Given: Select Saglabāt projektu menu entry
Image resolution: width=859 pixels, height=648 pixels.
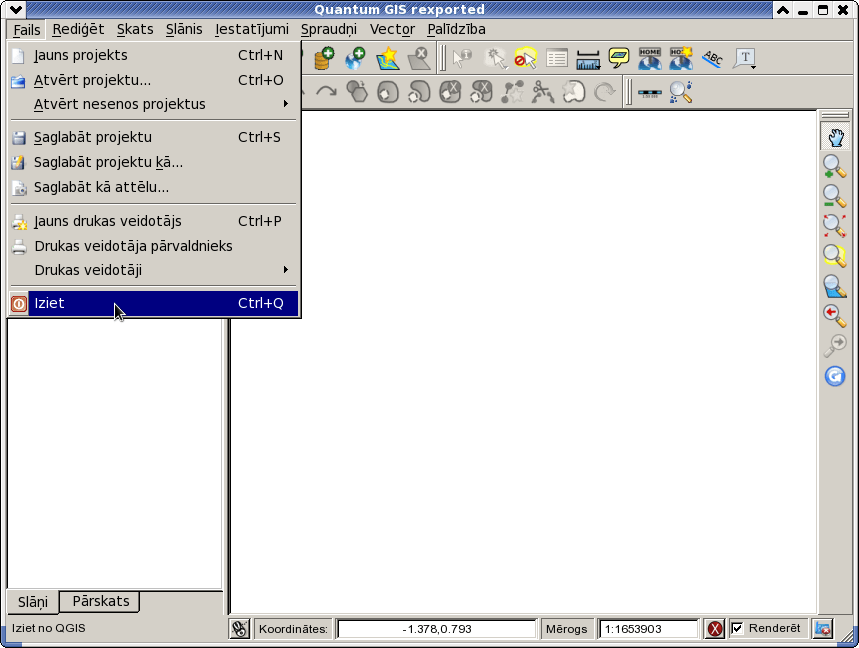Looking at the screenshot, I should click(154, 137).
